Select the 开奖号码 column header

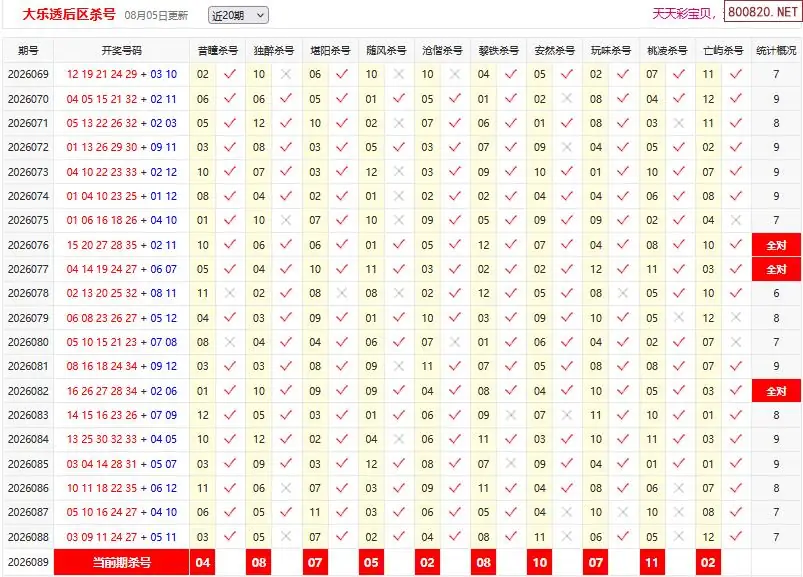(121, 50)
